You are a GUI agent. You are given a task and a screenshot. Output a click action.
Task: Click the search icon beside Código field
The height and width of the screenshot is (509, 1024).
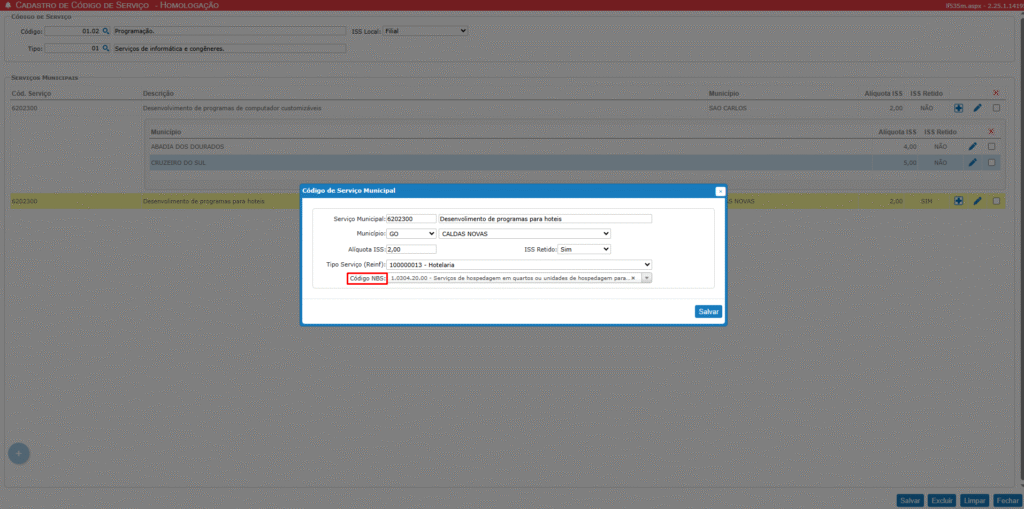coord(106,32)
